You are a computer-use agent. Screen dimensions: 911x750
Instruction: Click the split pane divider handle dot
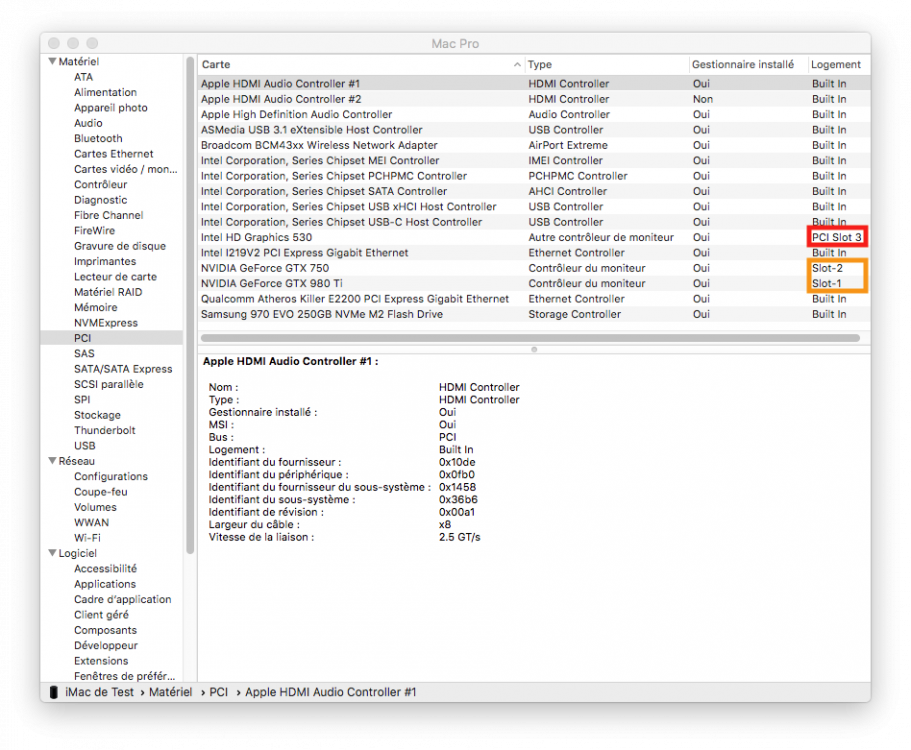tap(534, 349)
